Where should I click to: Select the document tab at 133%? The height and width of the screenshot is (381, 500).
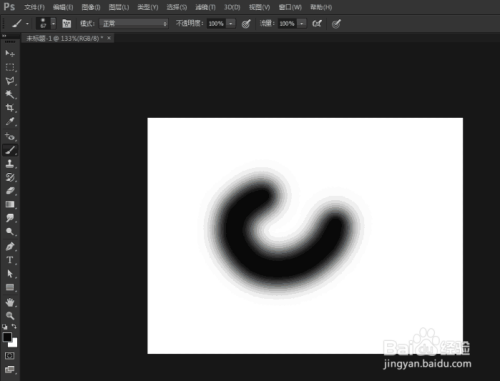click(65, 39)
